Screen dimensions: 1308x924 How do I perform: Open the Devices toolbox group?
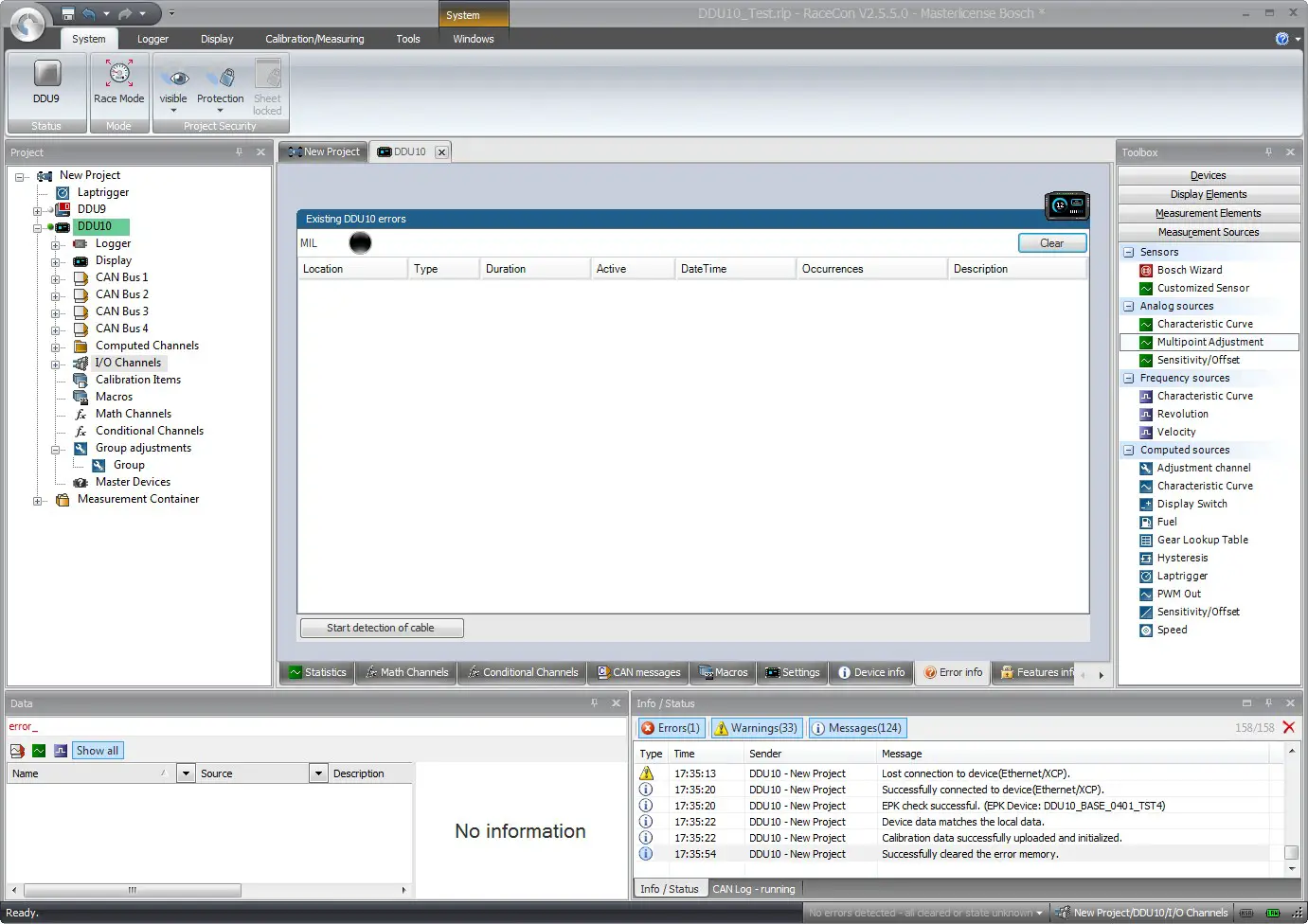click(x=1209, y=176)
